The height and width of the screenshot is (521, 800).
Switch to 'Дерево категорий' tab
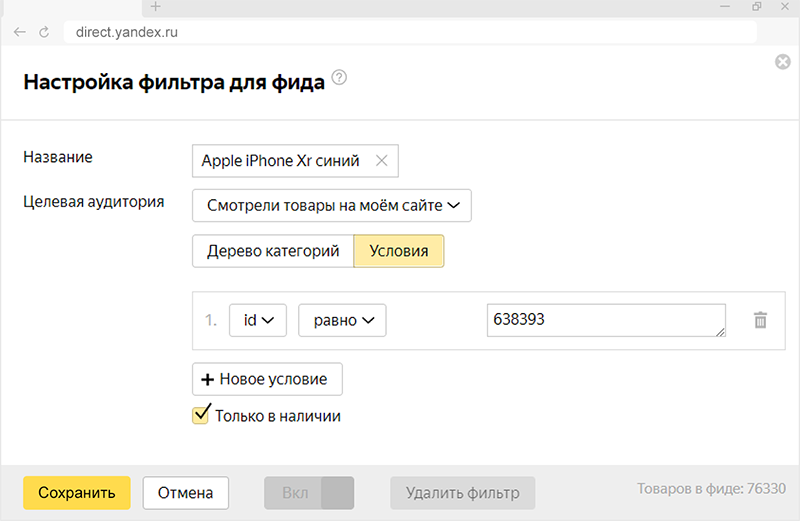tap(273, 251)
